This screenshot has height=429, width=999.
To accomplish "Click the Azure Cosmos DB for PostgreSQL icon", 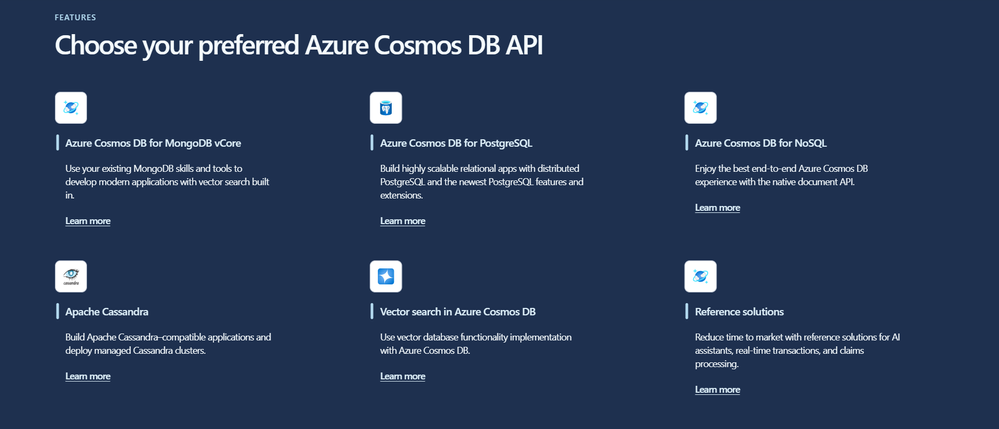I will click(x=386, y=107).
